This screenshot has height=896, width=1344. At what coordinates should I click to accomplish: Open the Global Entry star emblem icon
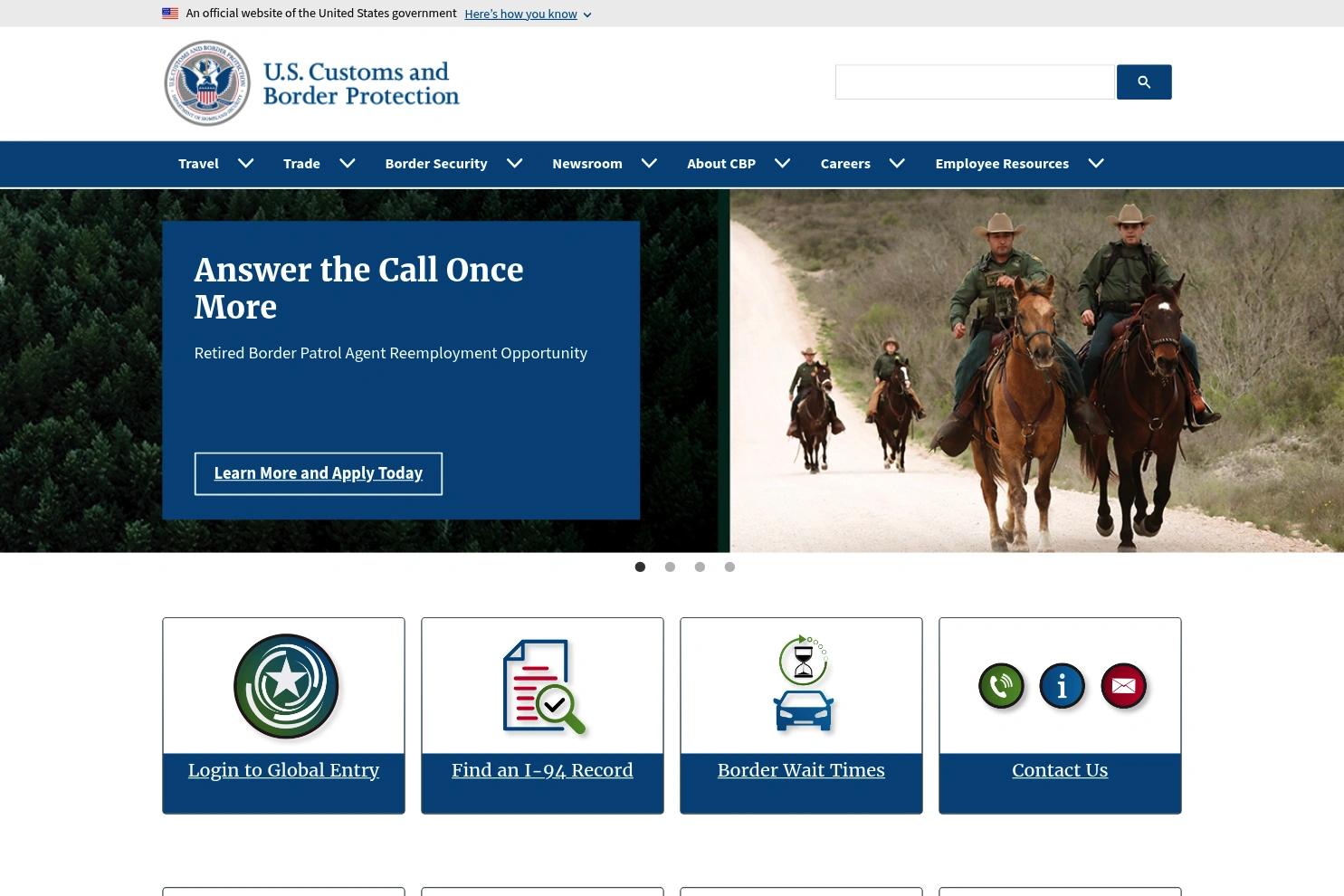[x=286, y=686]
